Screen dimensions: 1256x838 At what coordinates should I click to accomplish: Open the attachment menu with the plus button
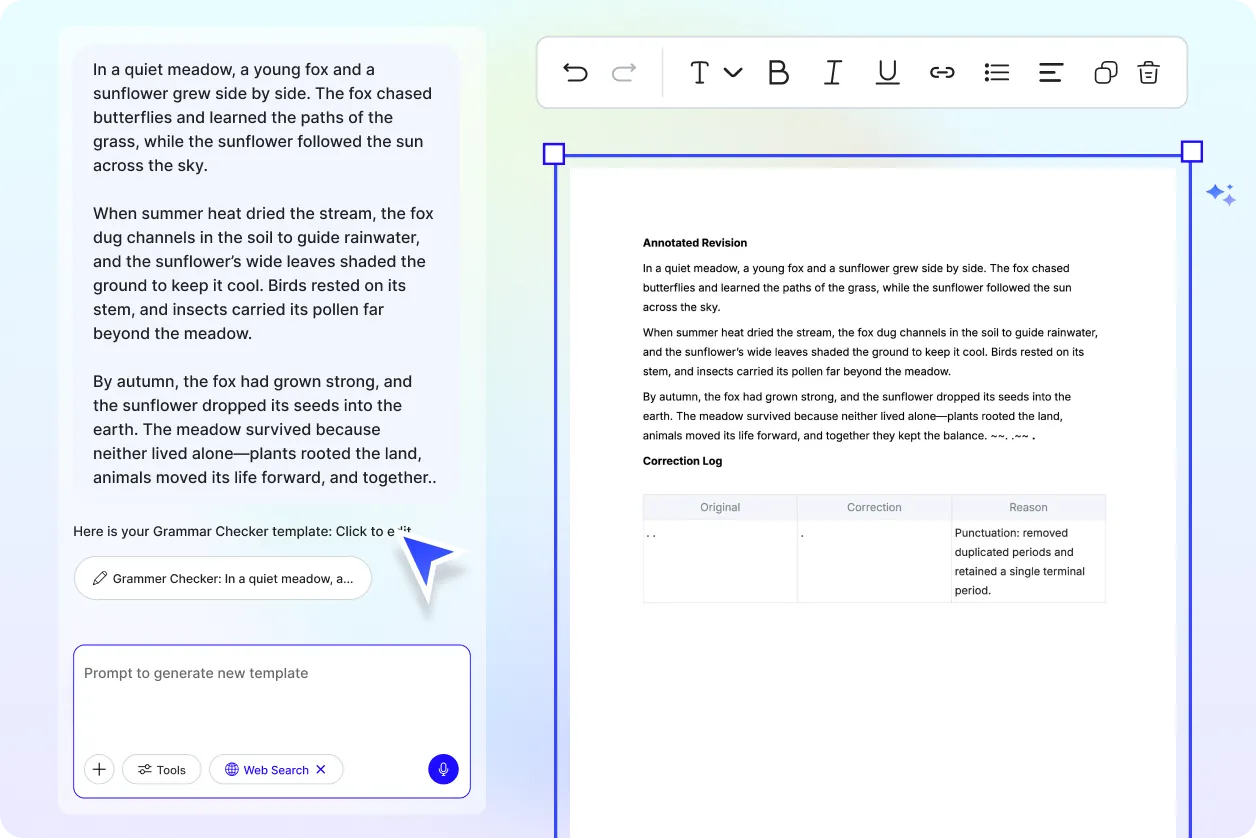click(98, 769)
